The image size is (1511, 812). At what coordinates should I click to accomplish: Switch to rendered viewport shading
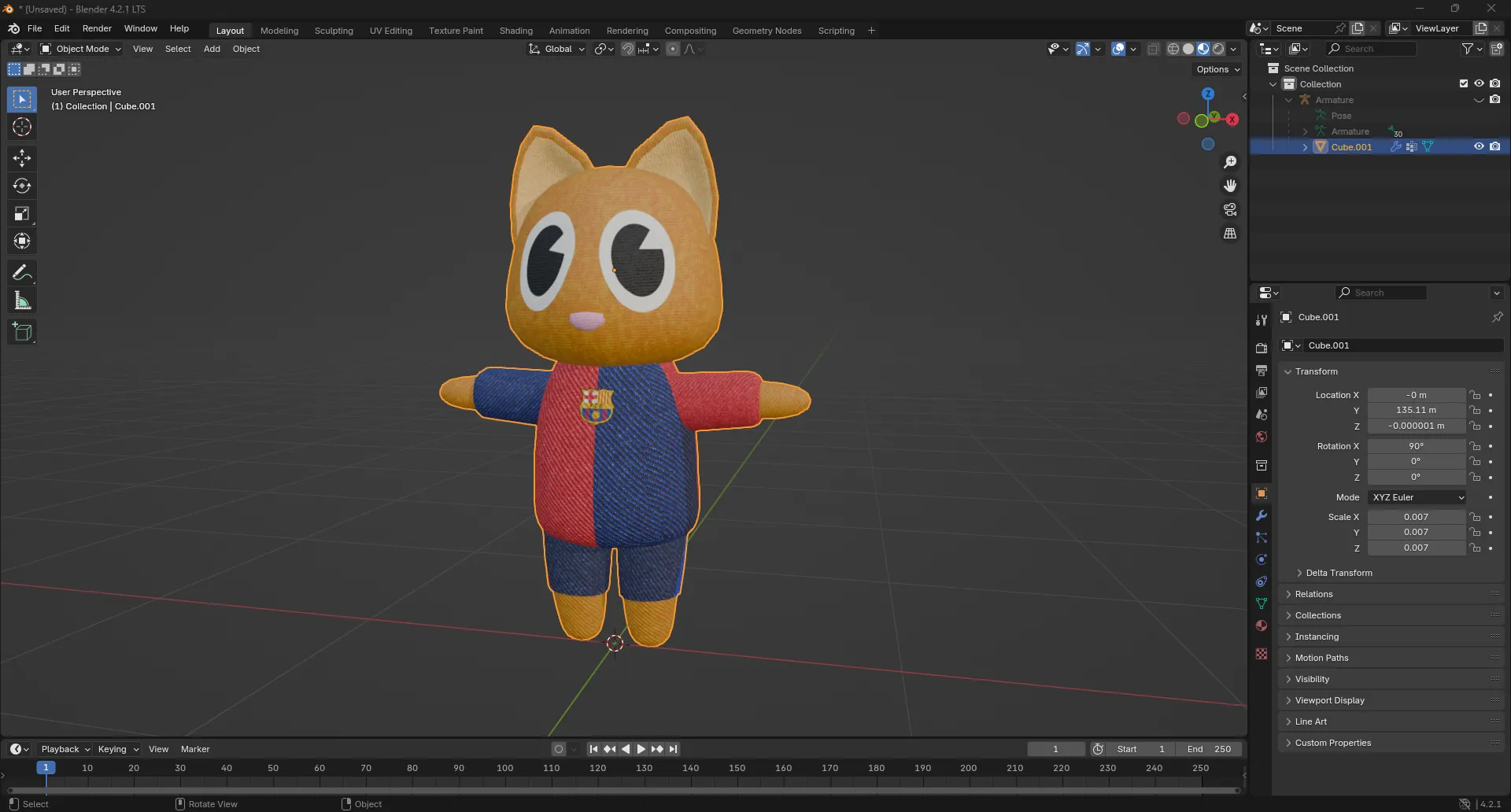pyautogui.click(x=1218, y=49)
